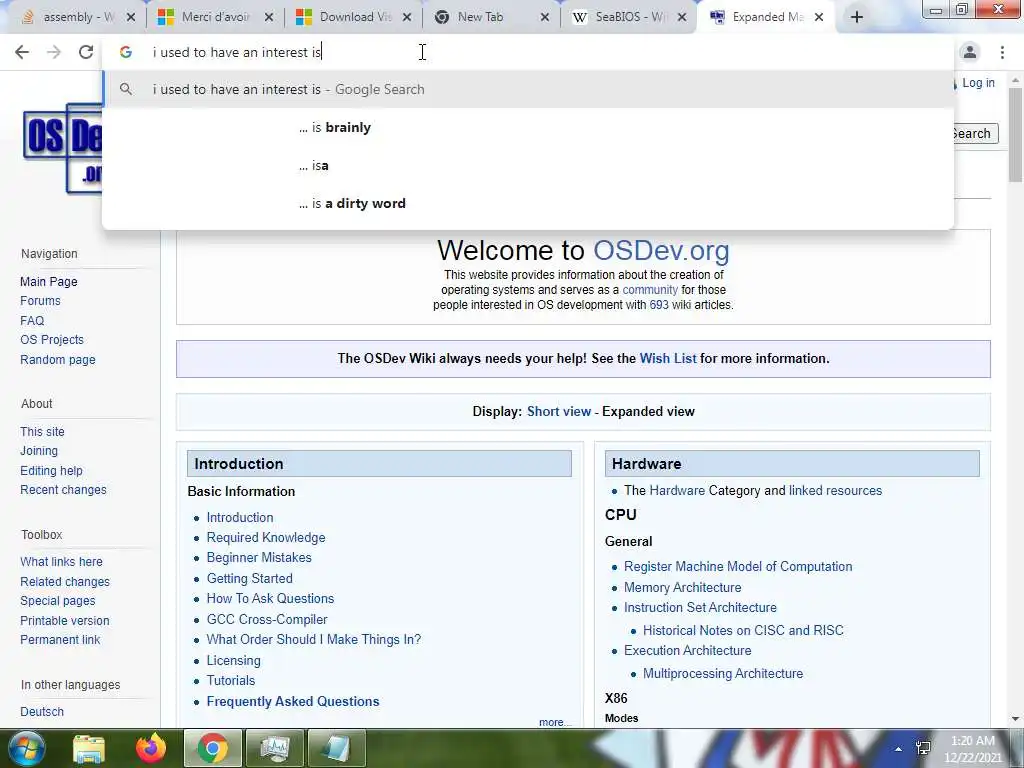Open the Memory Architecture link
Image resolution: width=1024 pixels, height=768 pixels.
(x=682, y=588)
